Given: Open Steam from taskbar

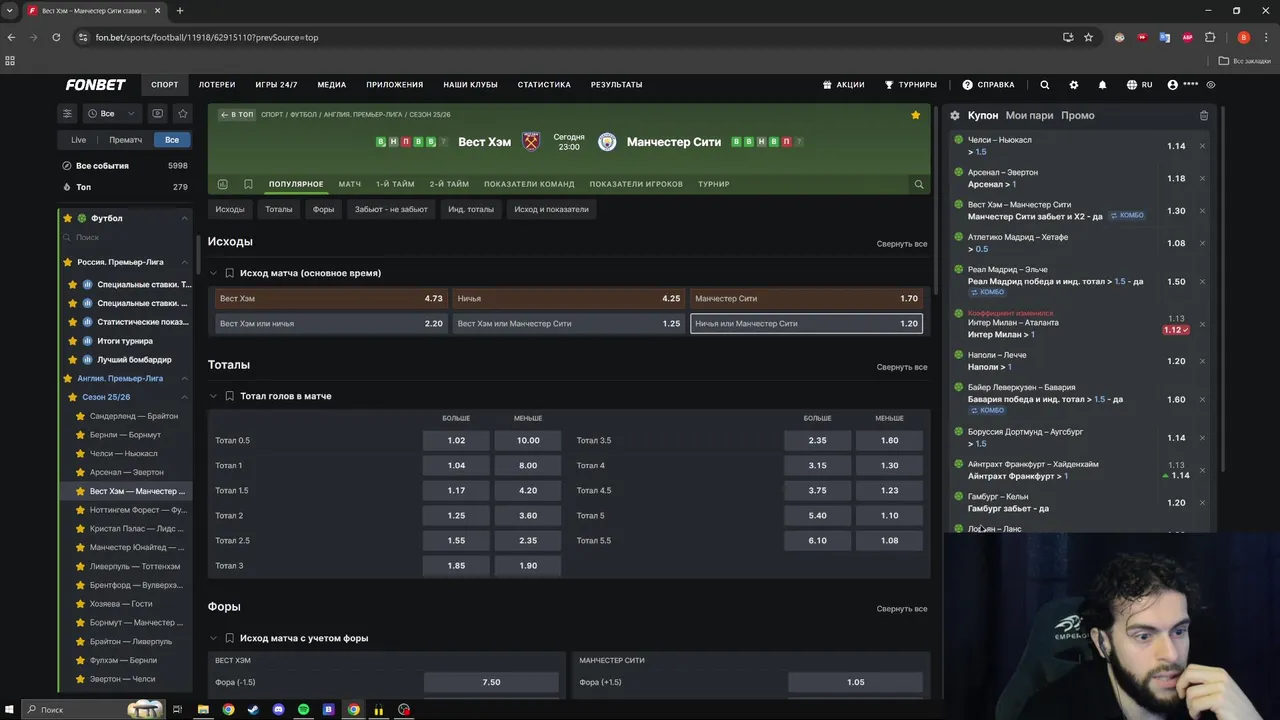Looking at the screenshot, I should coord(253,710).
